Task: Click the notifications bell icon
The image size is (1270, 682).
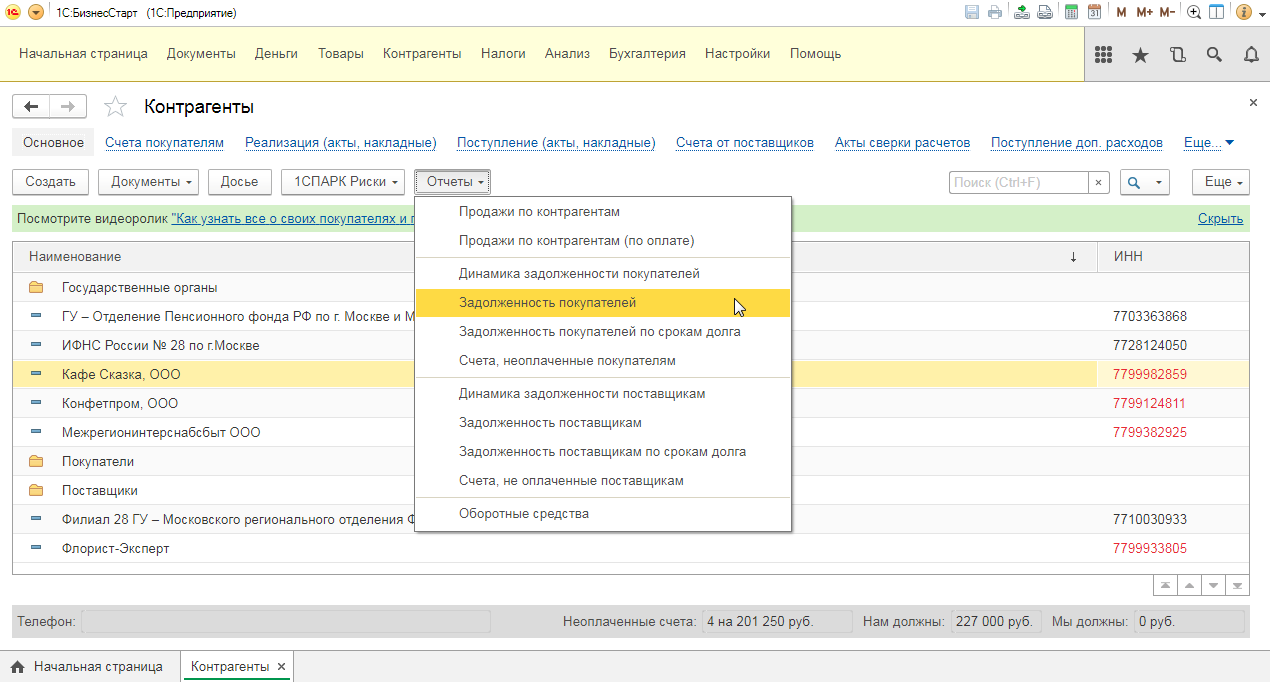Action: pos(1251,55)
